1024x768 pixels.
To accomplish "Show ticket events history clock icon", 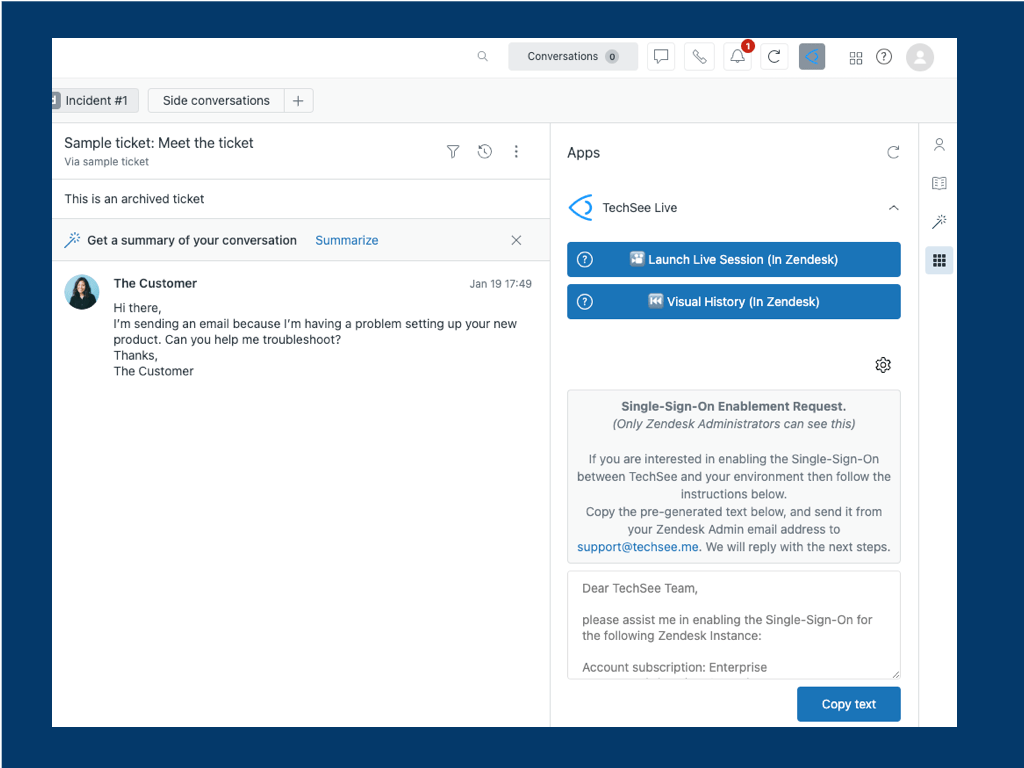I will (485, 152).
